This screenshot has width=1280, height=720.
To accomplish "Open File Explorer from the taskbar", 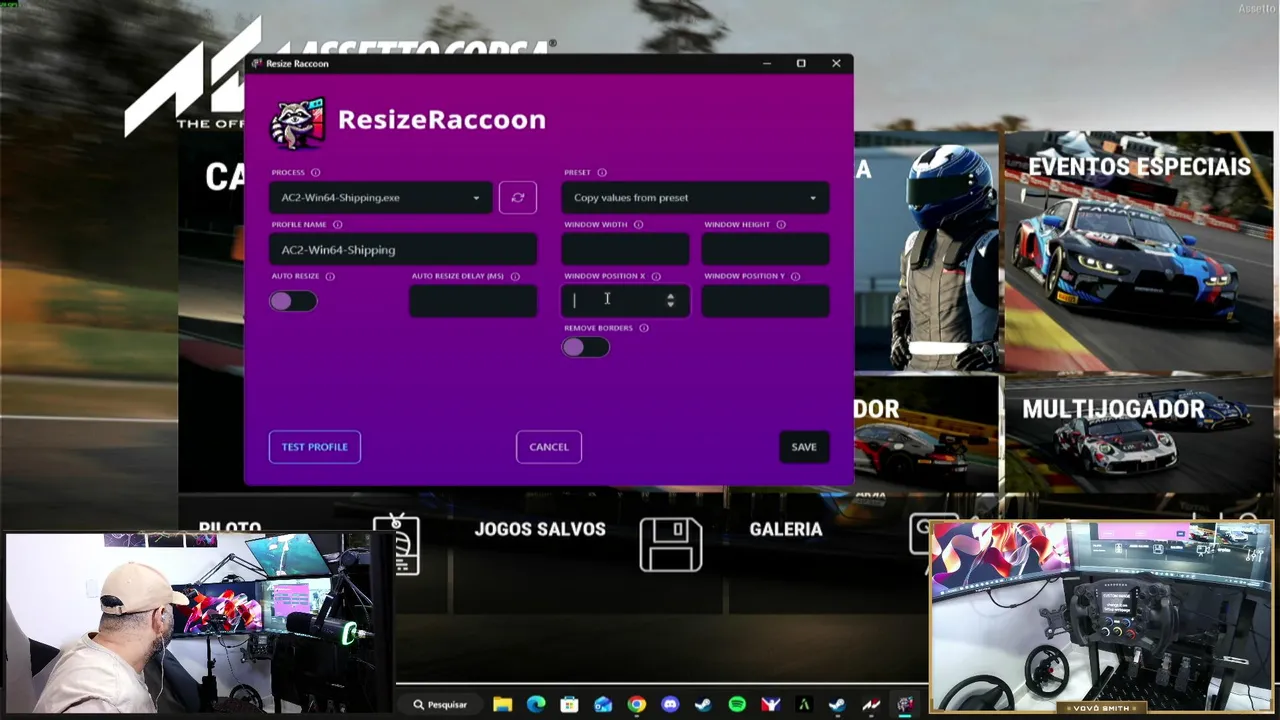I will pyautogui.click(x=502, y=705).
